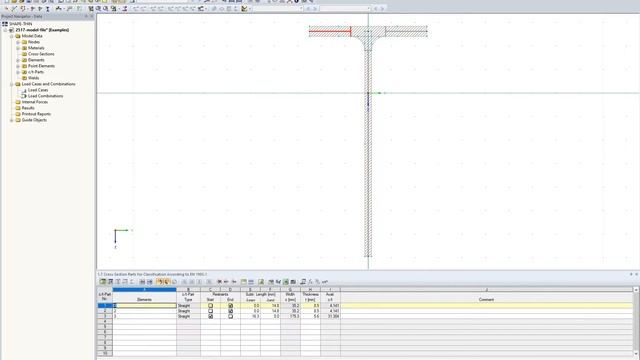Select Internal Forces in the navigator tree
Image resolution: width=640 pixels, height=360 pixels.
coord(35,102)
